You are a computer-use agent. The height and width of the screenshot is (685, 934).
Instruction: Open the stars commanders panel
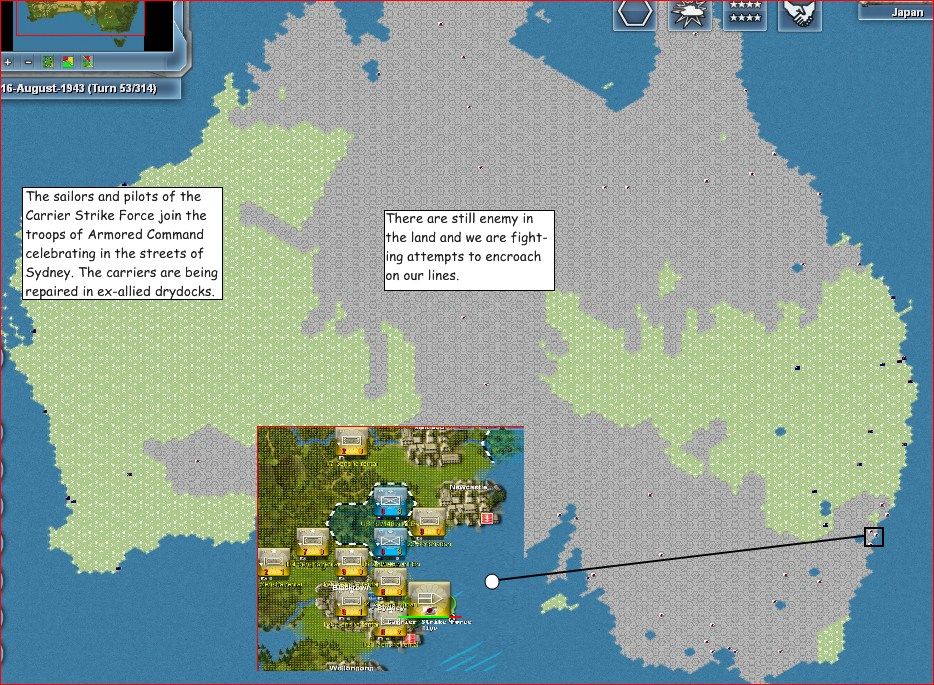tap(745, 13)
